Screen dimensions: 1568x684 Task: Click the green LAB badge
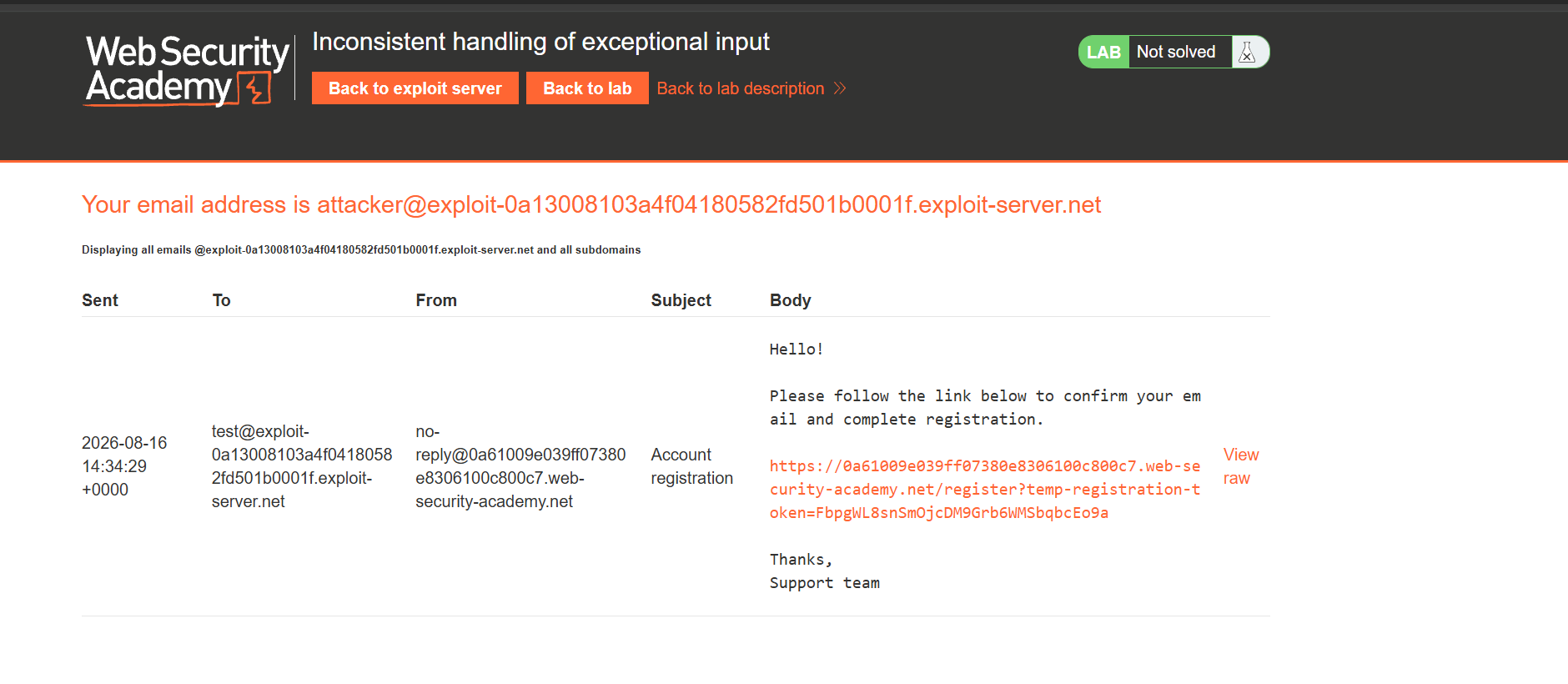(x=1103, y=52)
